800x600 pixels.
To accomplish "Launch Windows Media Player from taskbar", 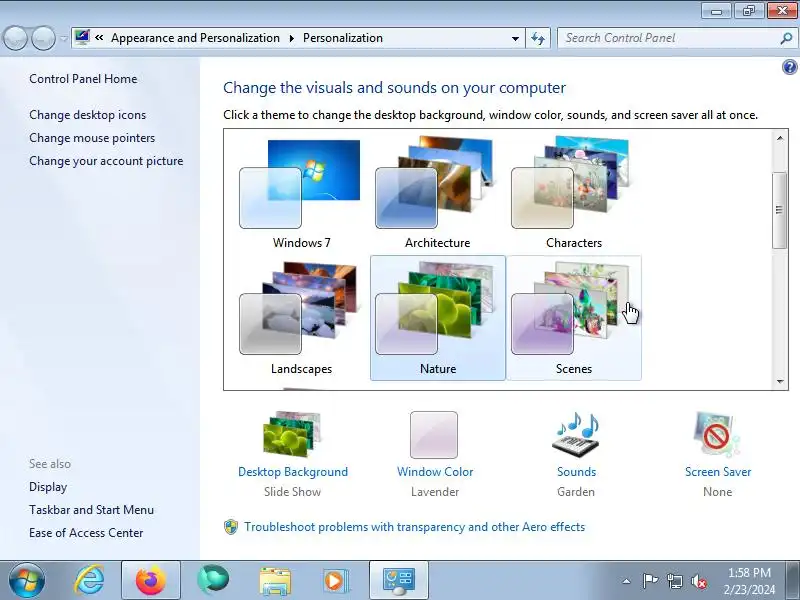I will (336, 581).
